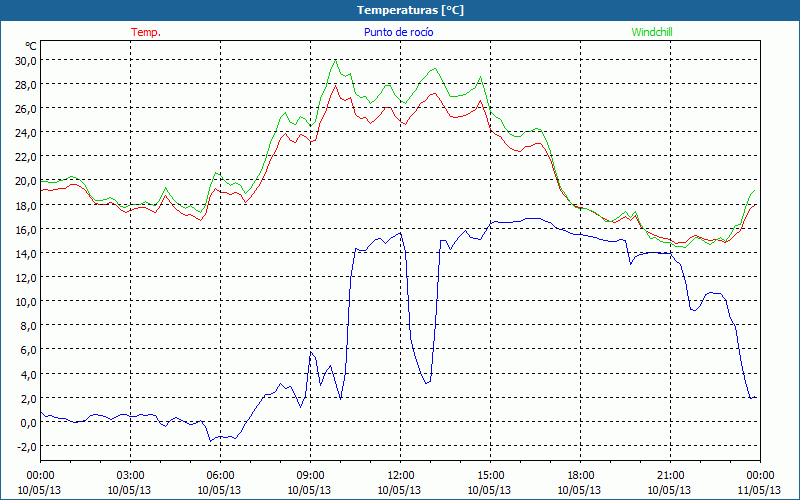
Task: Select the green "Windchill" legend label
Action: [x=652, y=32]
